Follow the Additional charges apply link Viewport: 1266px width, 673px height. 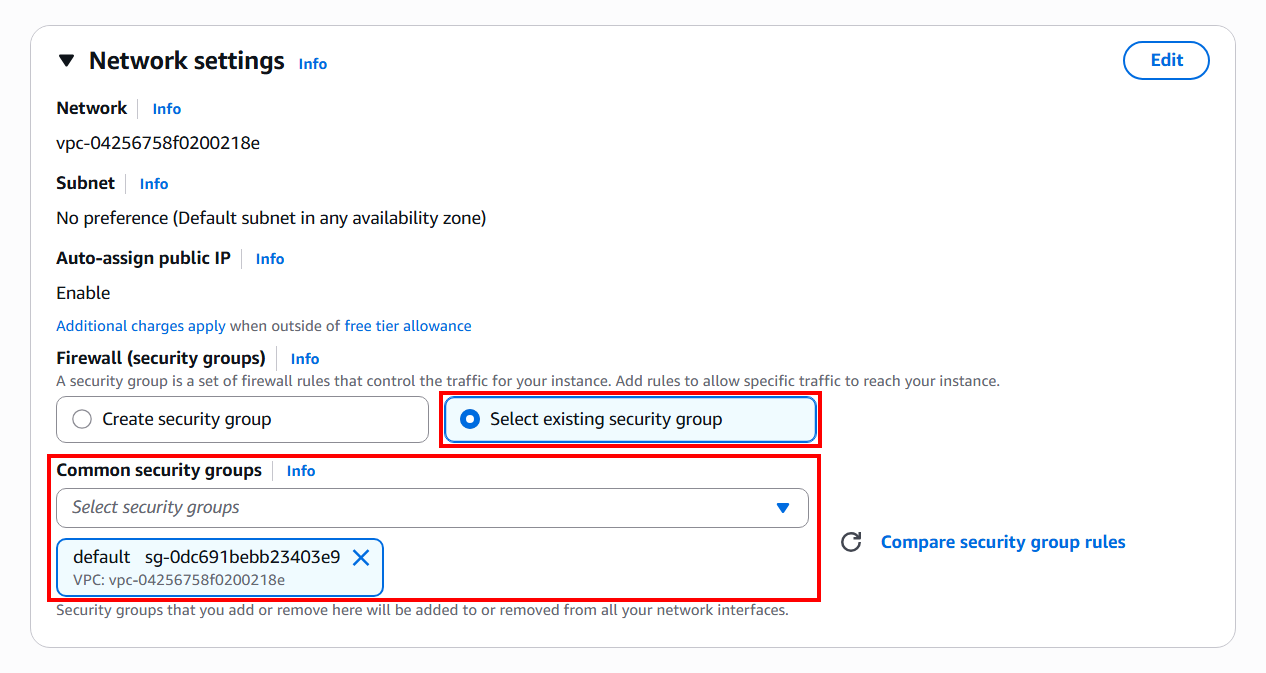pyautogui.click(x=141, y=326)
